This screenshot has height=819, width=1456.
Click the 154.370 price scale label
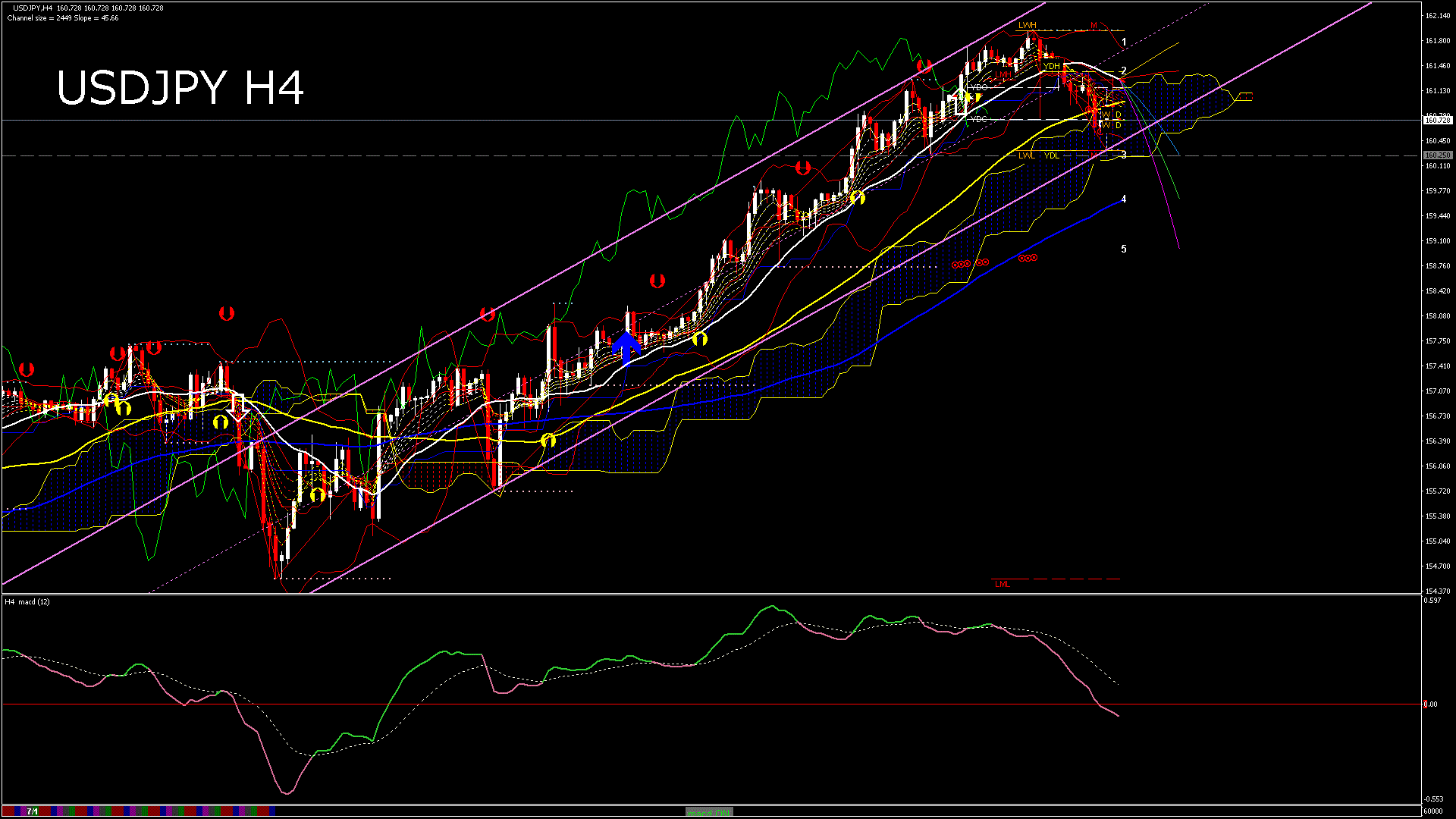pyautogui.click(x=1438, y=591)
